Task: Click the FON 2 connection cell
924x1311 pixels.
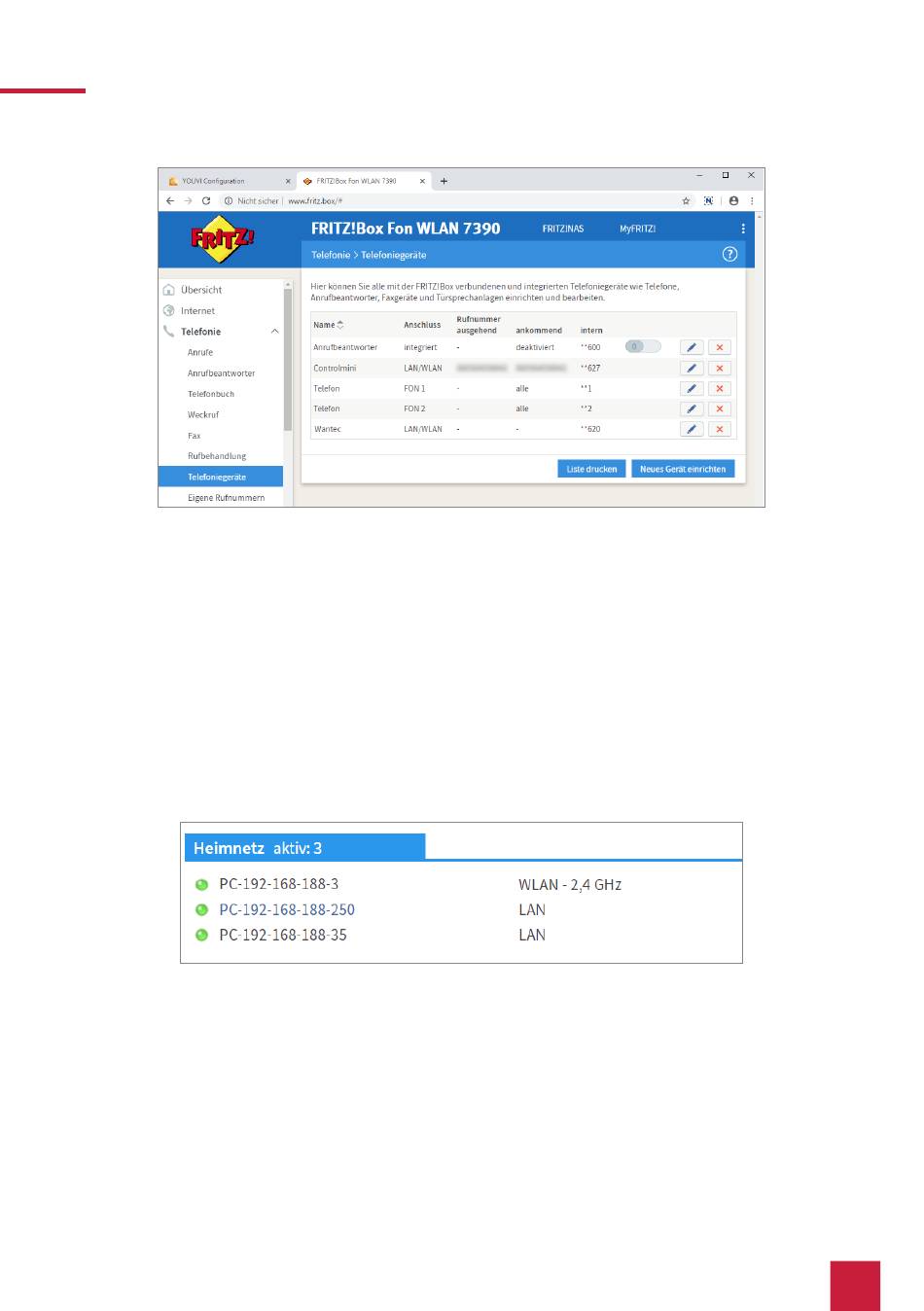Action: pos(414,408)
